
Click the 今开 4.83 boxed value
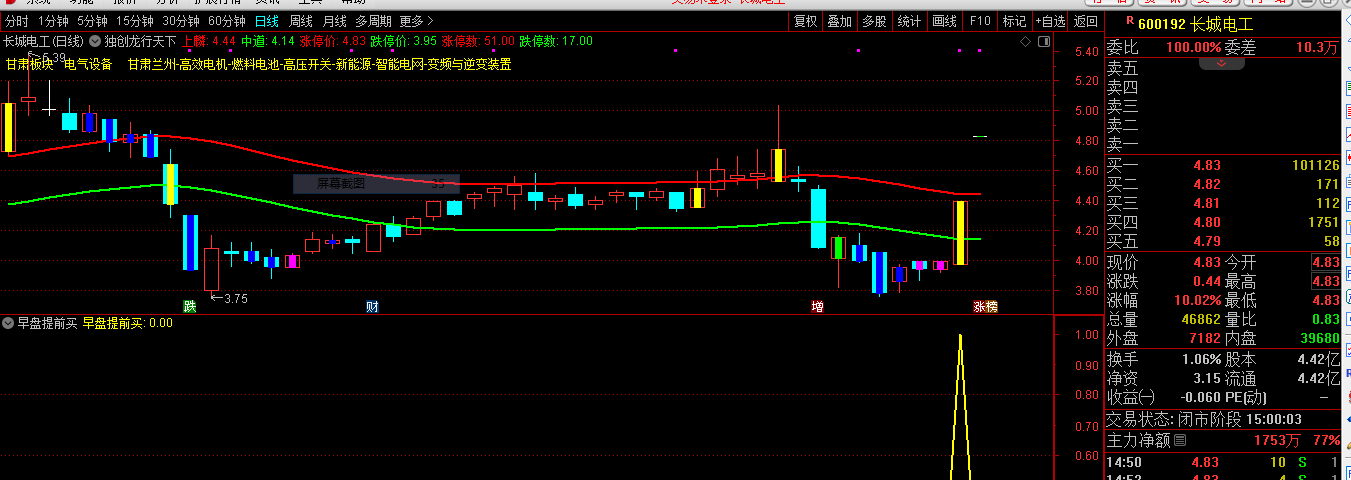click(1325, 262)
